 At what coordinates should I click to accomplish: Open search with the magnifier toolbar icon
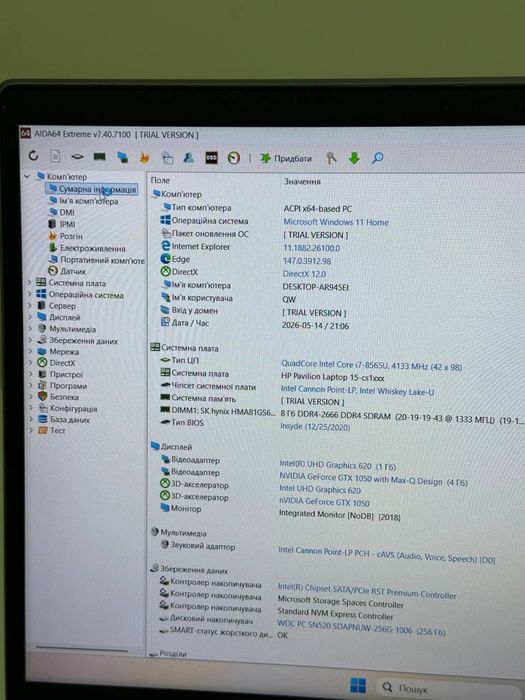point(378,158)
